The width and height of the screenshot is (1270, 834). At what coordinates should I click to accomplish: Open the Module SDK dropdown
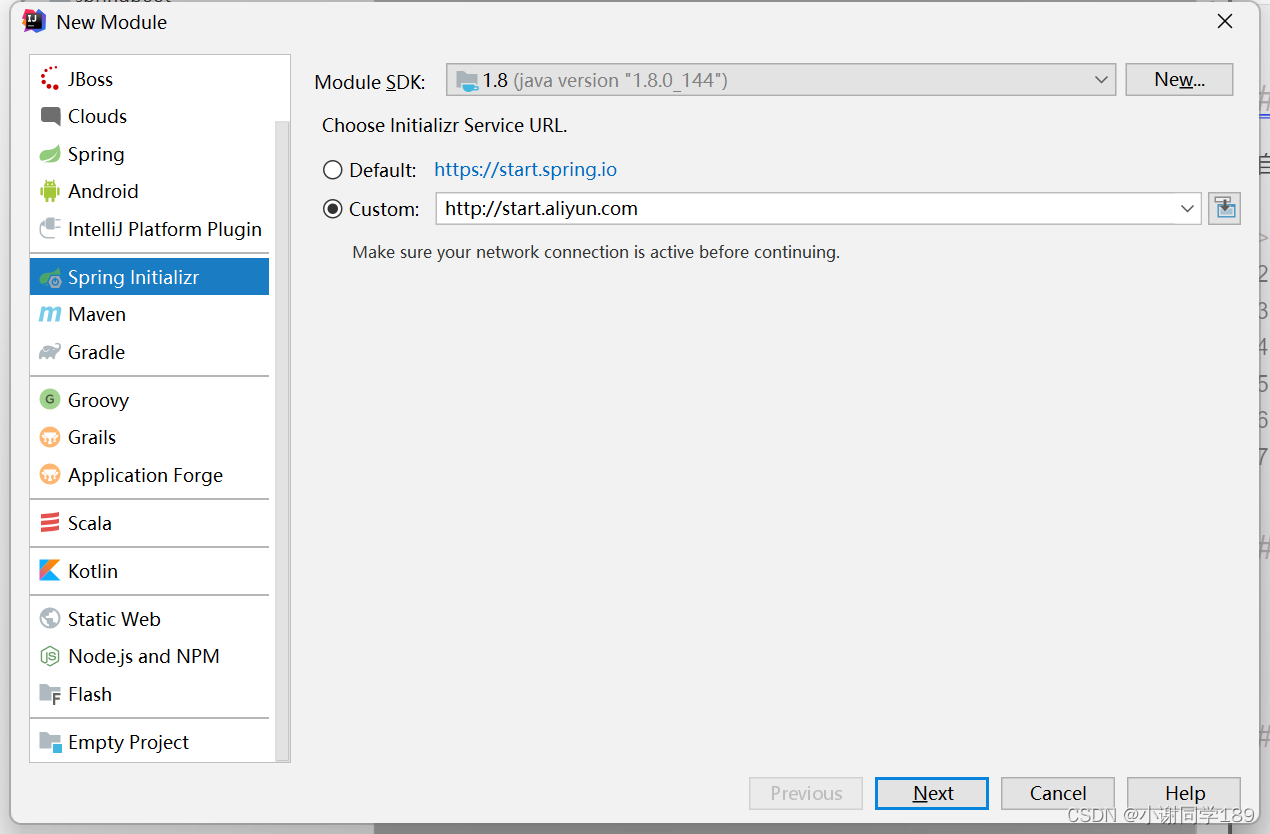click(x=780, y=80)
